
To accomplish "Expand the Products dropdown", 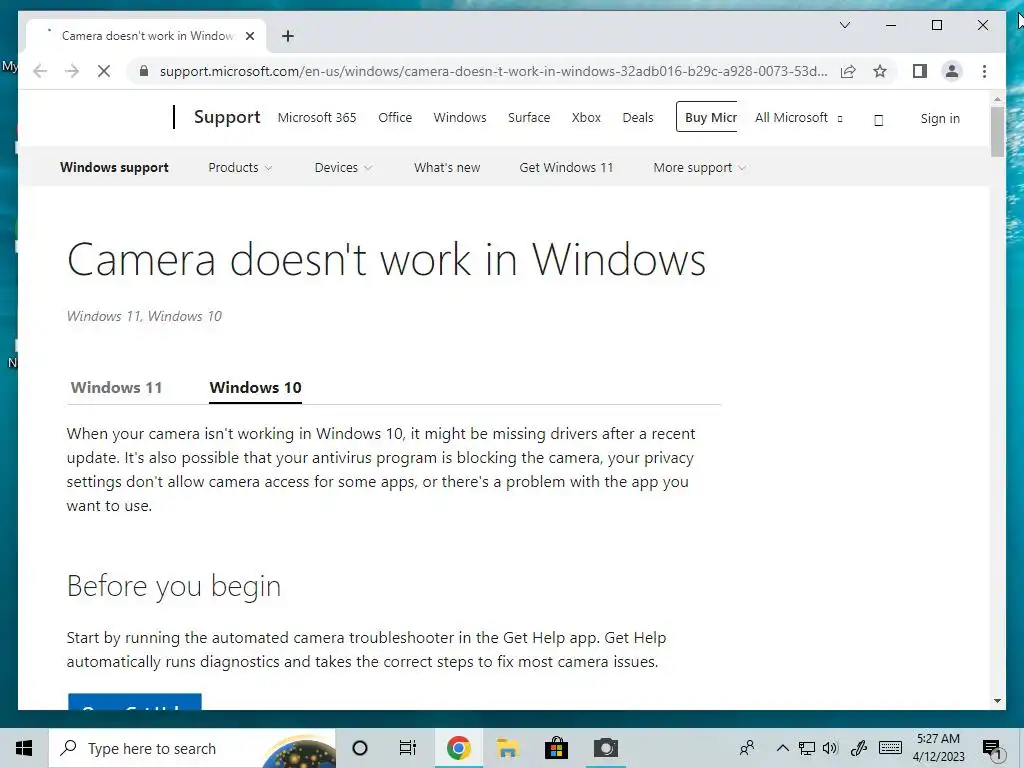I will [240, 167].
